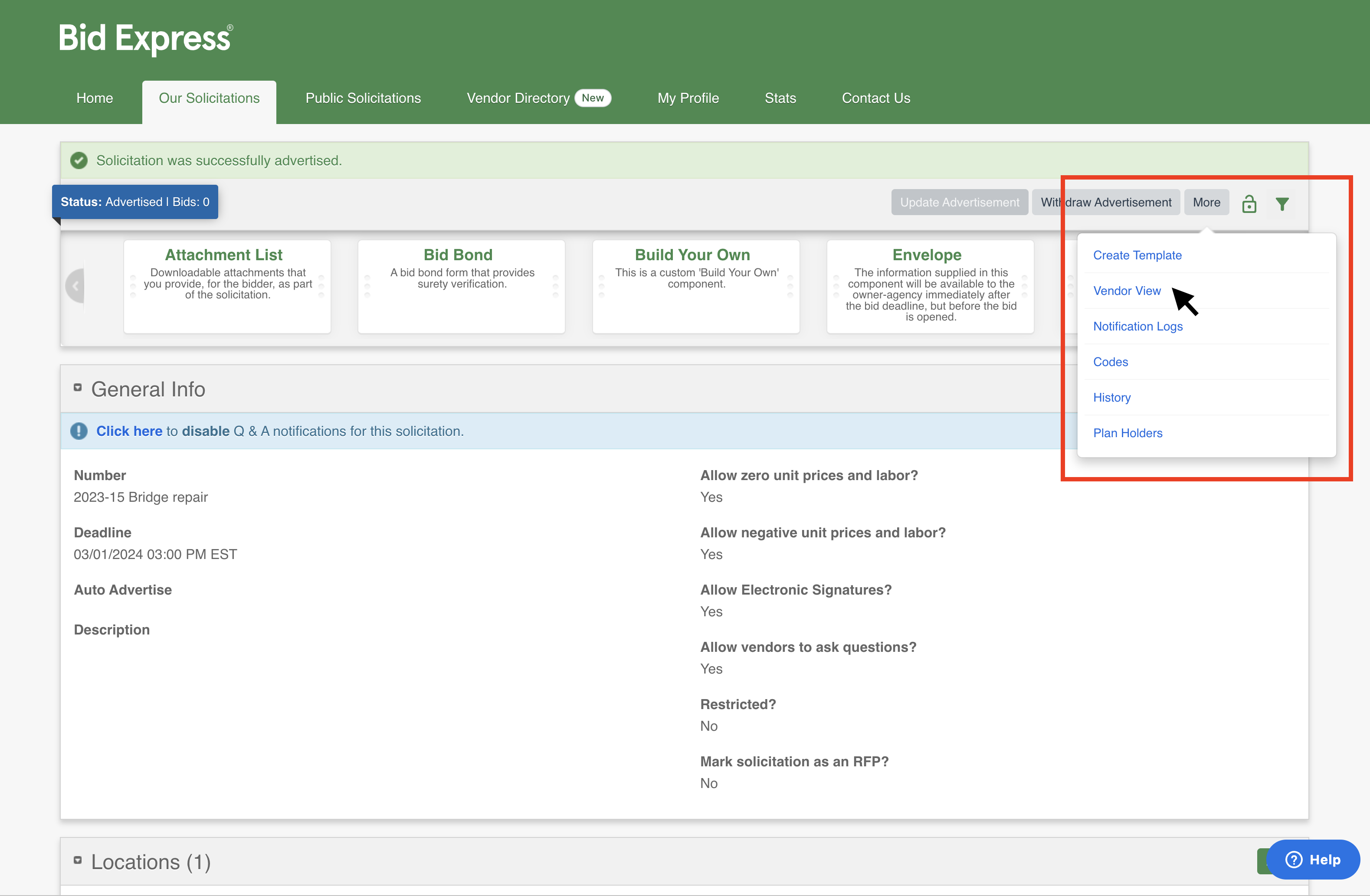
Task: Click the info icon on the notifications banner
Action: pyautogui.click(x=79, y=431)
